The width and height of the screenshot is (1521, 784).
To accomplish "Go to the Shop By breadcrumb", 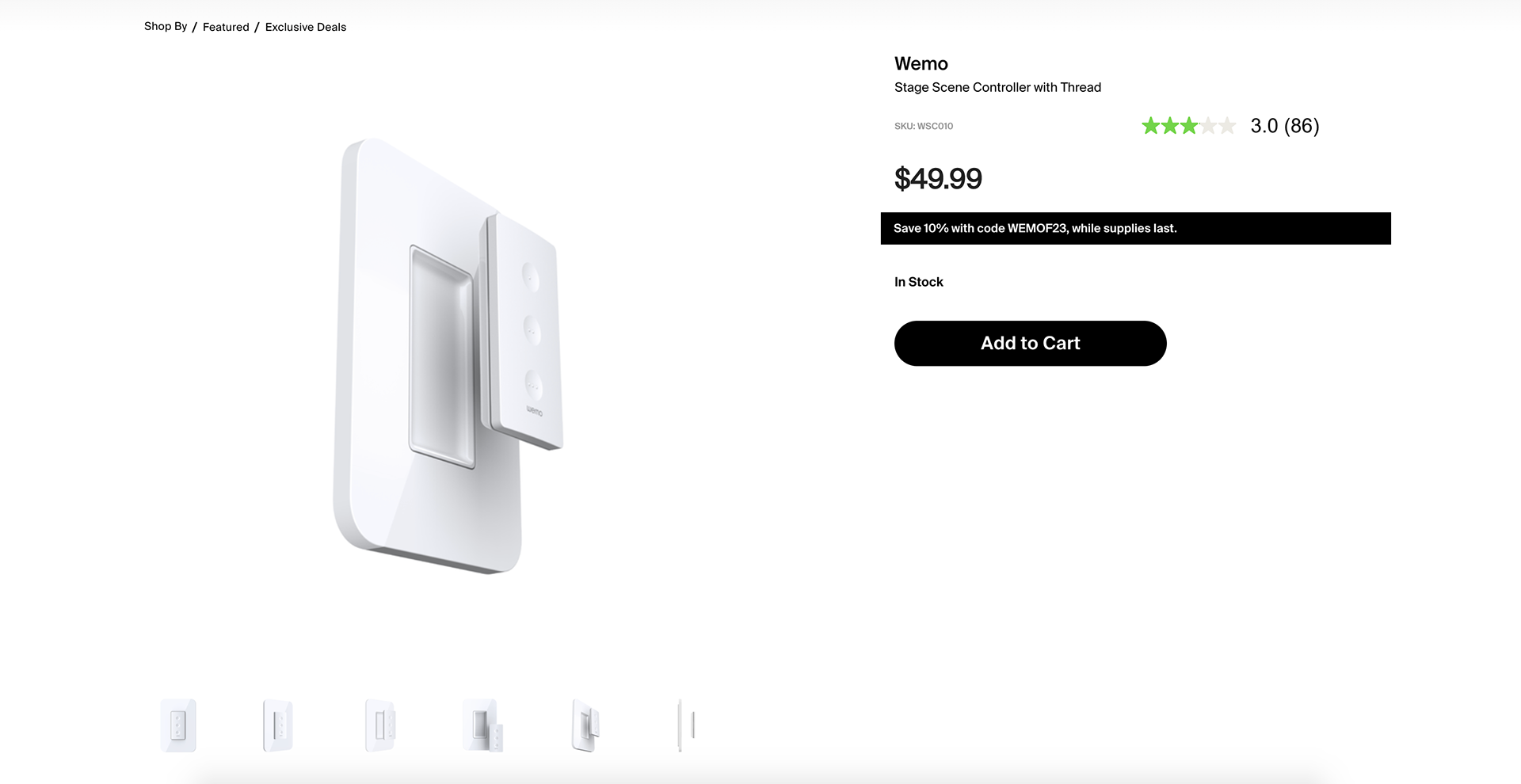I will point(166,26).
